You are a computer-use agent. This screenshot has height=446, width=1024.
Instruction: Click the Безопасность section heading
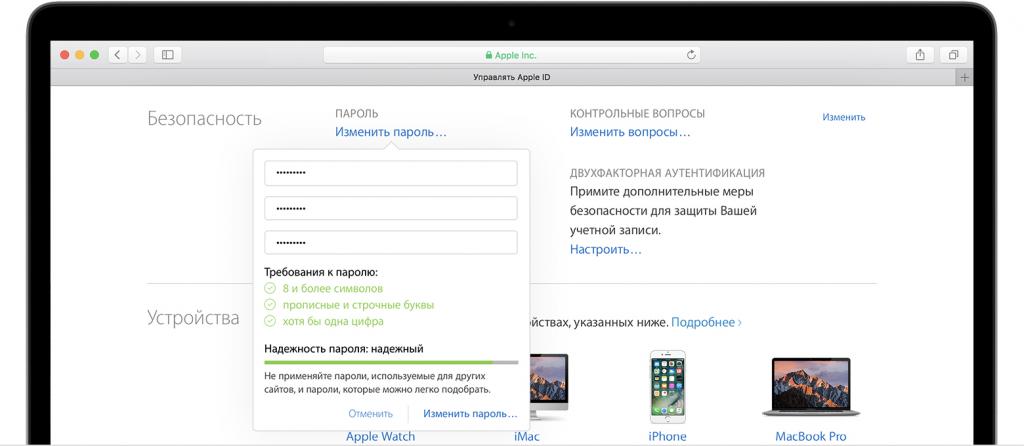204,119
